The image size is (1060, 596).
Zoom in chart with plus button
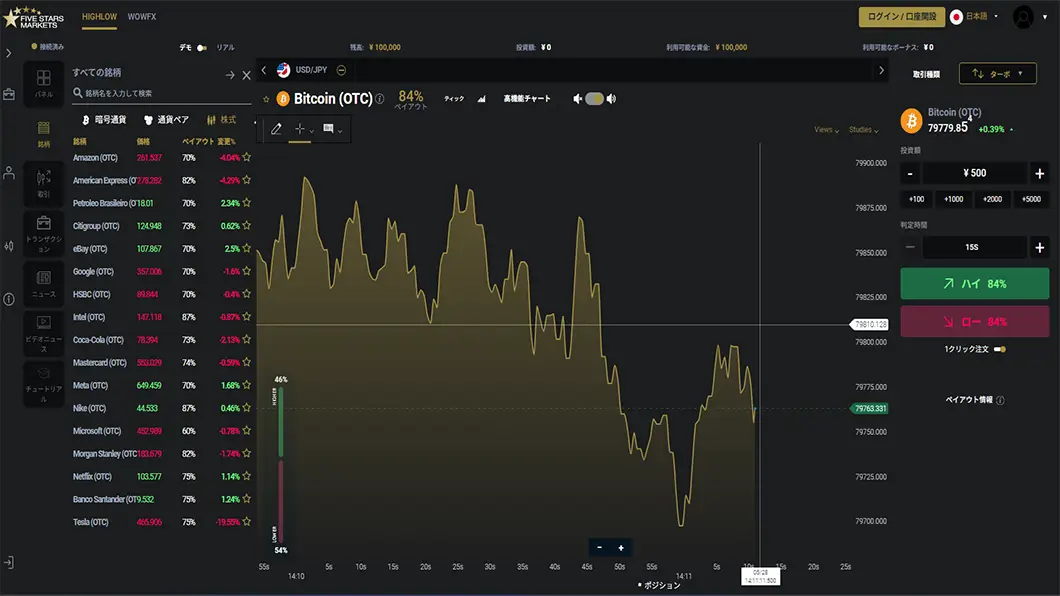click(x=621, y=547)
